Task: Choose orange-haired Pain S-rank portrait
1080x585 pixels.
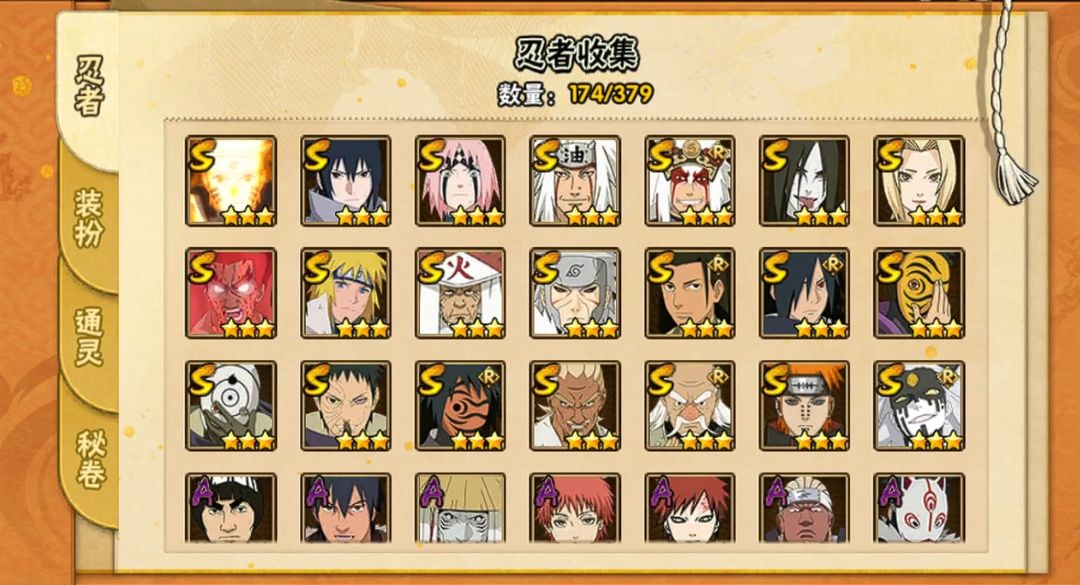Action: tap(804, 406)
